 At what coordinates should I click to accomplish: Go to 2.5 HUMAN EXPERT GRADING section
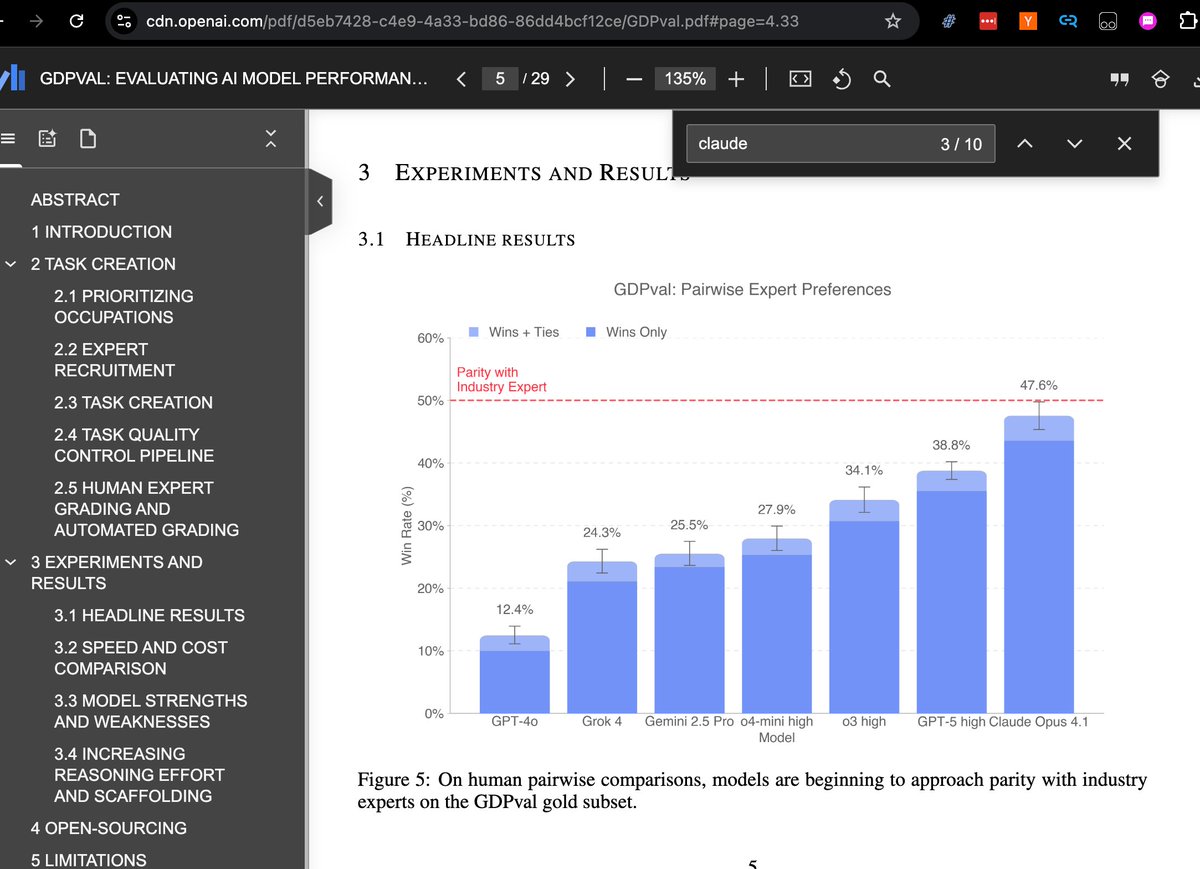point(146,509)
